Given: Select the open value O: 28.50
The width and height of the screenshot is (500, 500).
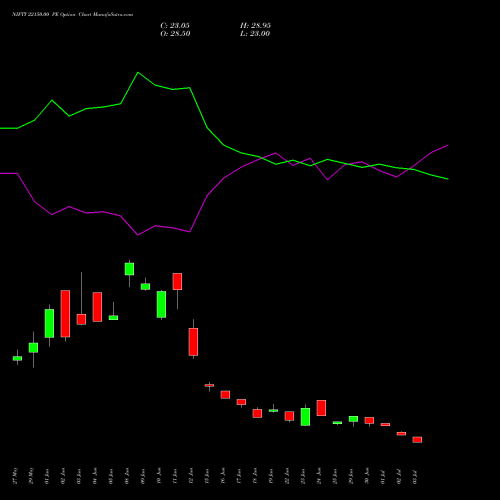Looking at the screenshot, I should [x=175, y=34].
